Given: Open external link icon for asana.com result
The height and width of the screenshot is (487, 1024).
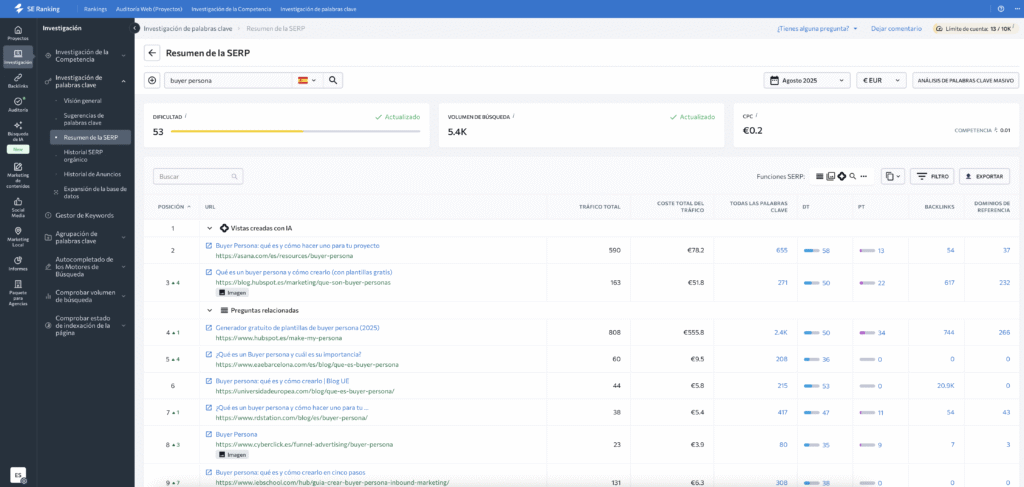Looking at the screenshot, I should [209, 245].
